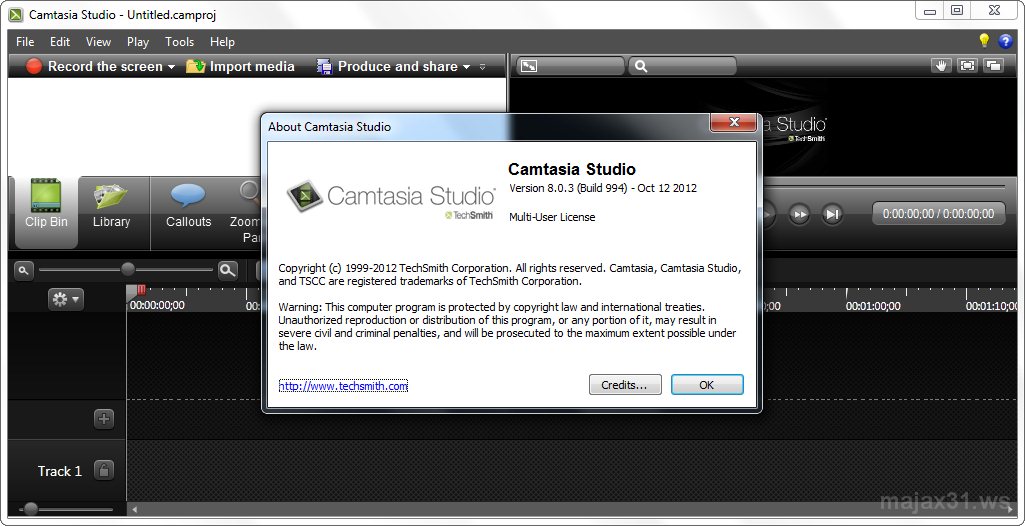Click OK in the About dialog

click(x=707, y=385)
